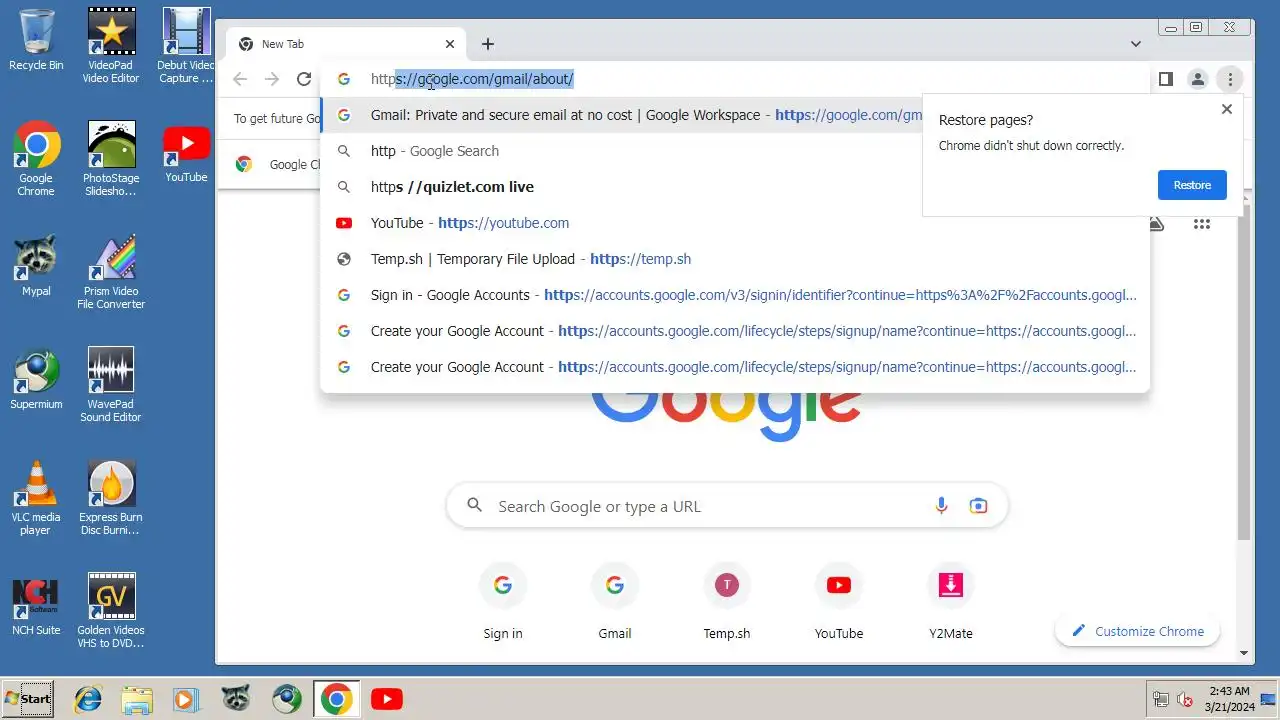Open Chrome profile avatar button

pyautogui.click(x=1197, y=79)
